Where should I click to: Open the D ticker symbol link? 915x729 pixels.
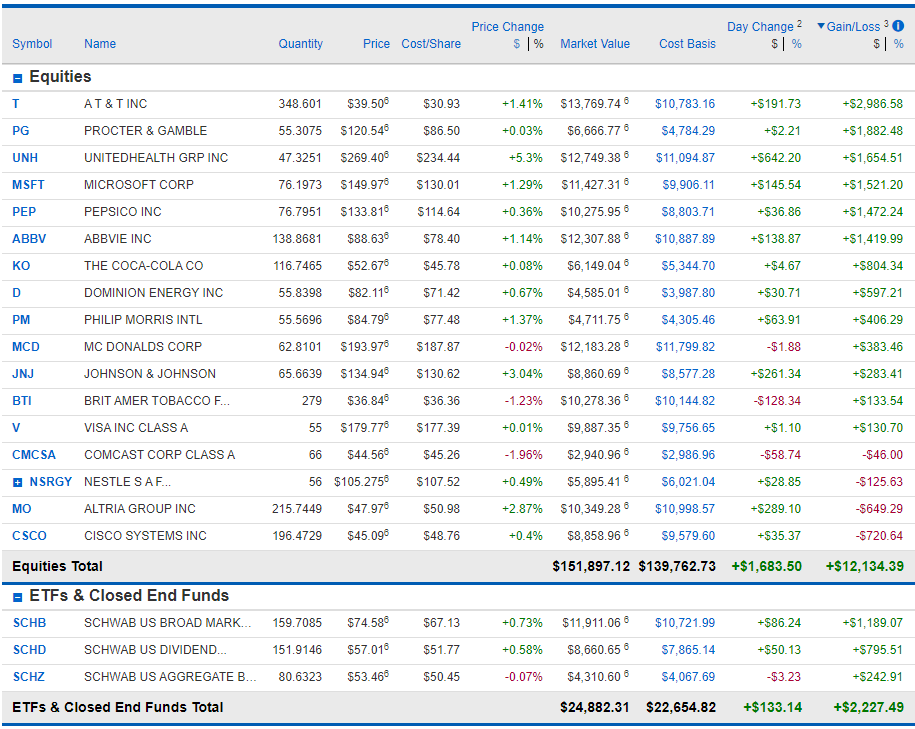point(16,292)
